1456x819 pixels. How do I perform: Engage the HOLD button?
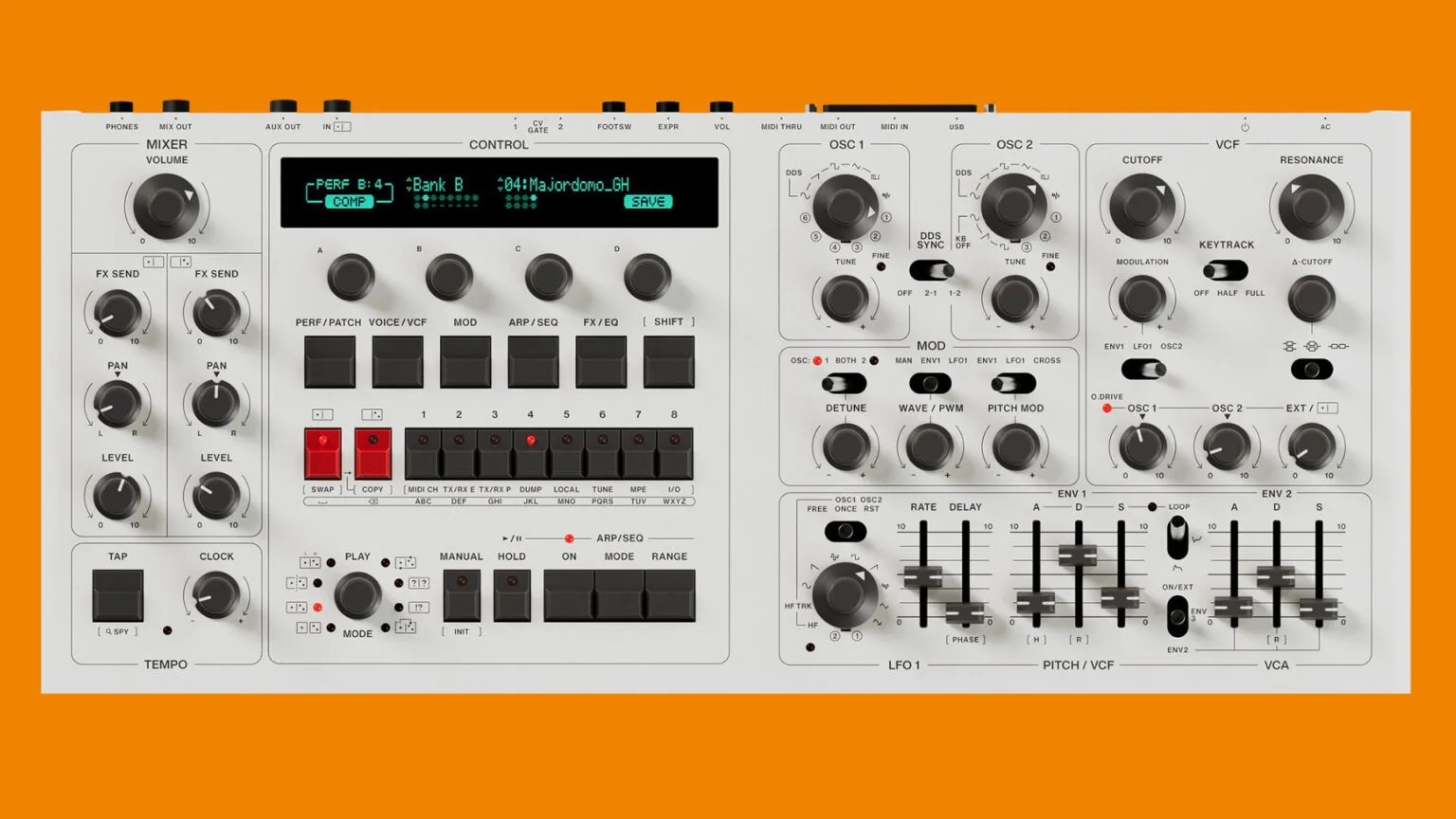click(512, 595)
